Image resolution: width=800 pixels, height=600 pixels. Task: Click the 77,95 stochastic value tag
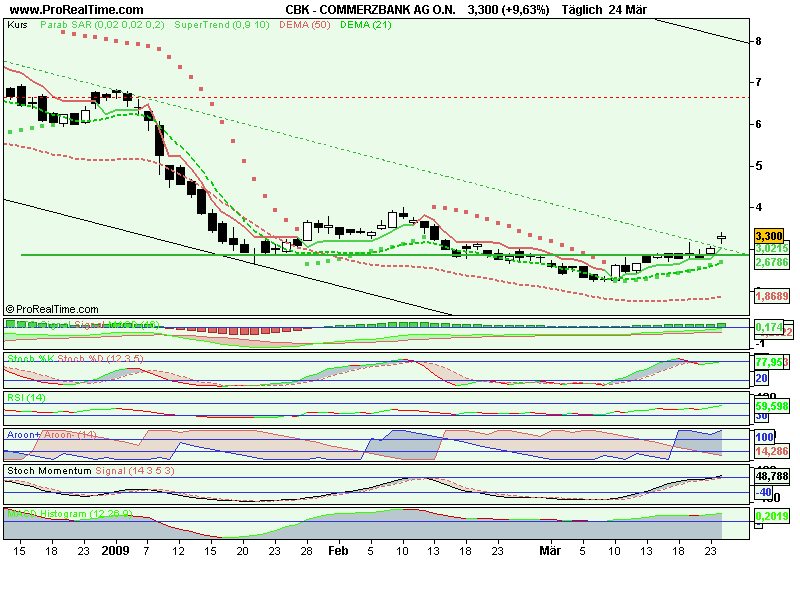[x=769, y=362]
